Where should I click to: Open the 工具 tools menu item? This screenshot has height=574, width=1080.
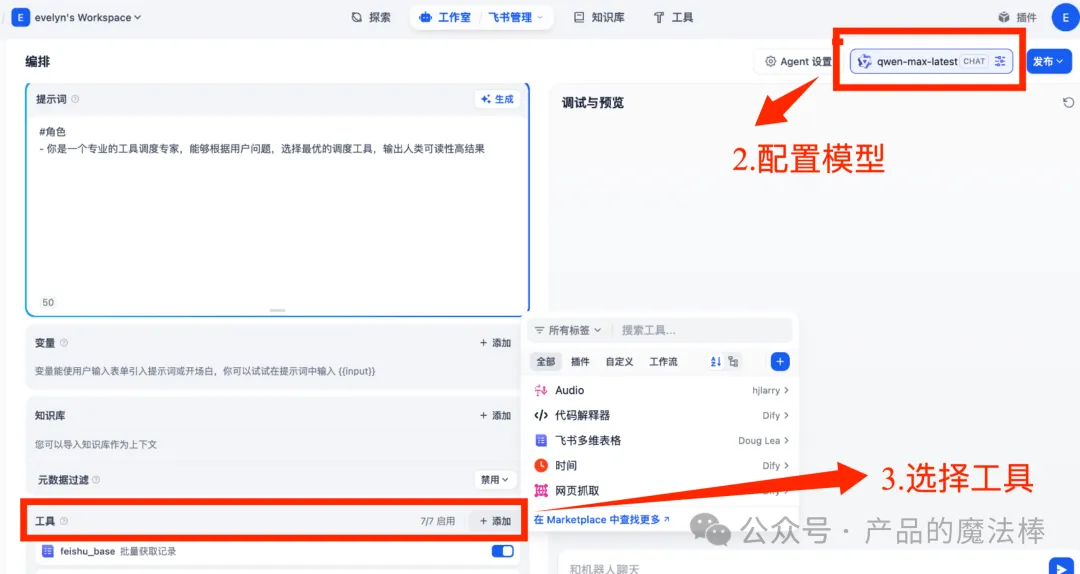click(674, 17)
